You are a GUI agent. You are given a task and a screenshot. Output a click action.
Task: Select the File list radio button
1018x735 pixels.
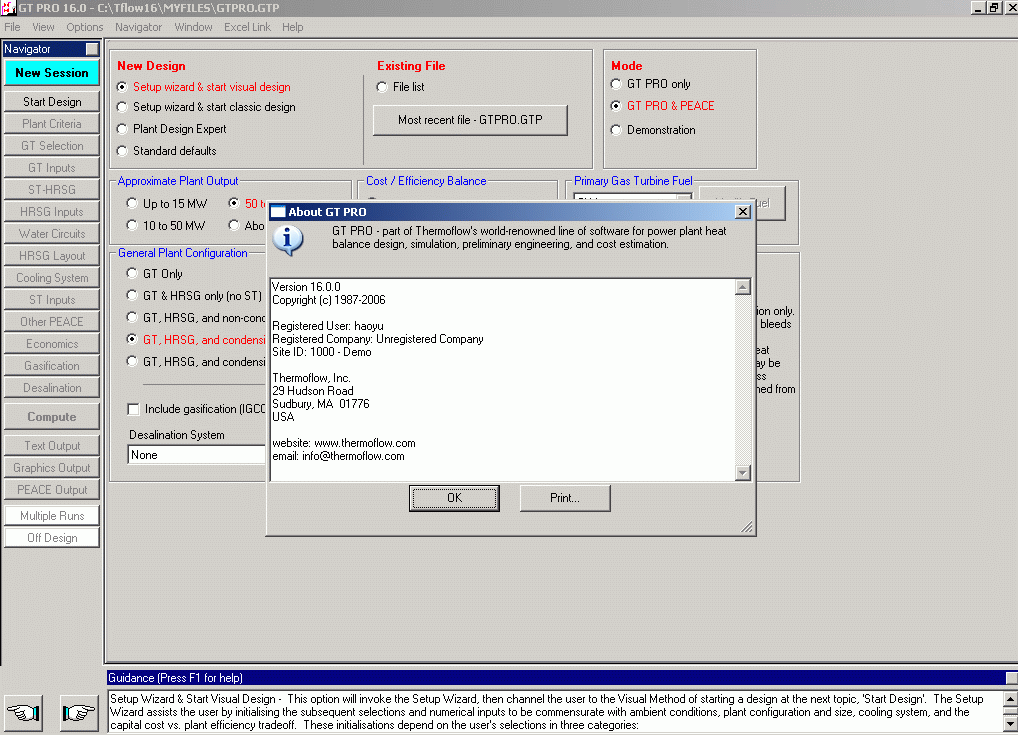(x=382, y=87)
